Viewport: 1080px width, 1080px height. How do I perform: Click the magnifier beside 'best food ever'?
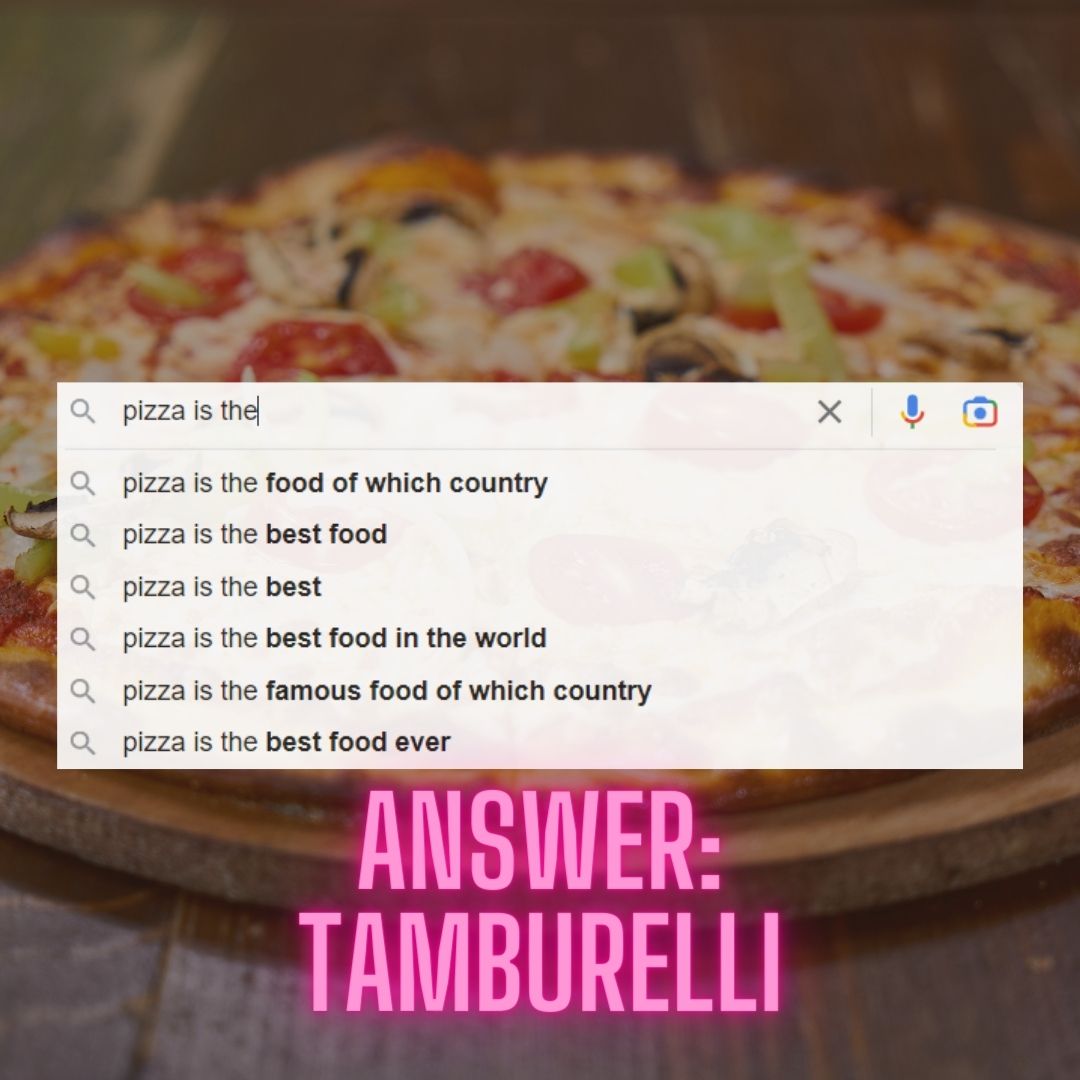83,742
